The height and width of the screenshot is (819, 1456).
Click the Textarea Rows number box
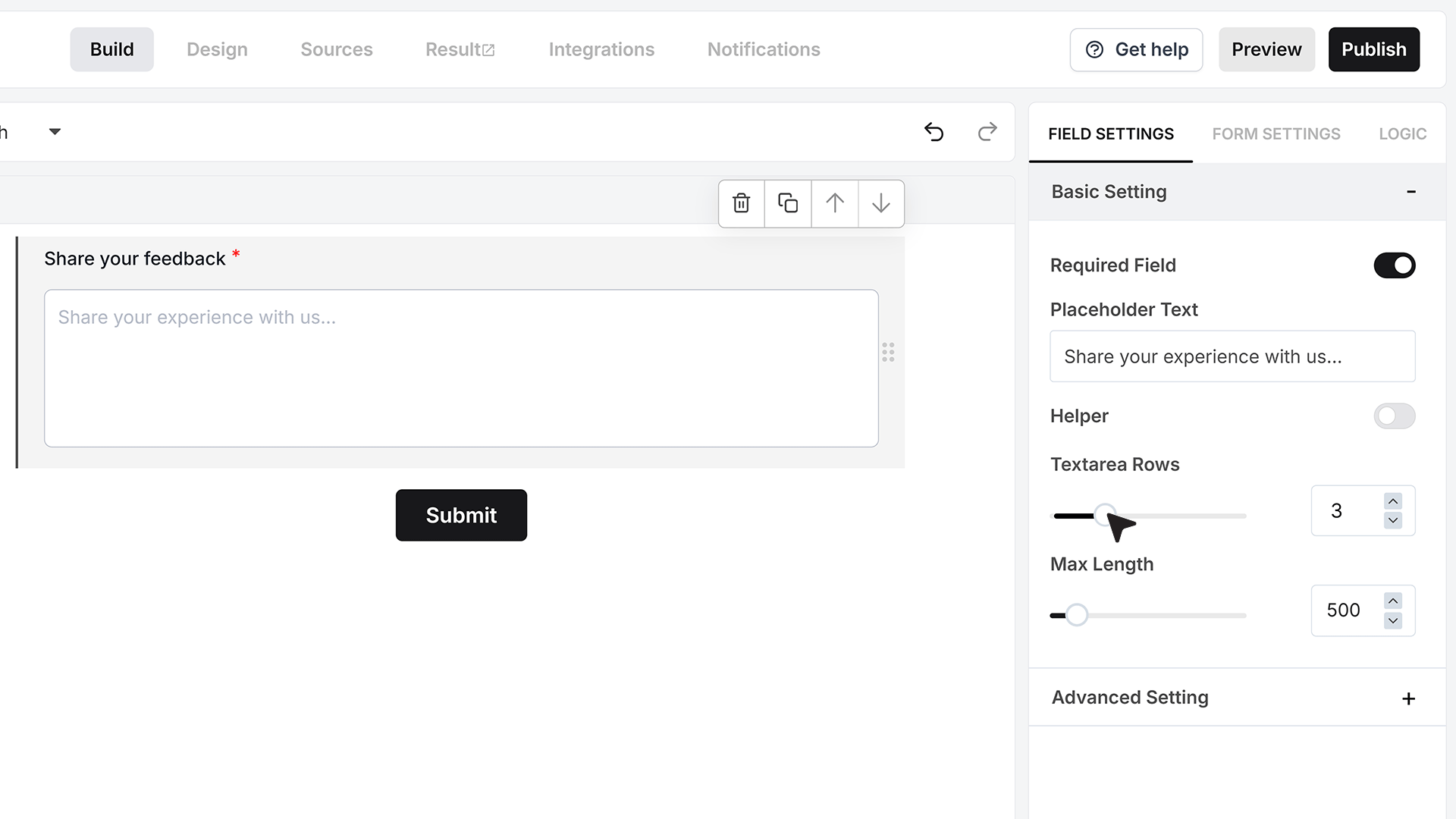pyautogui.click(x=1363, y=510)
